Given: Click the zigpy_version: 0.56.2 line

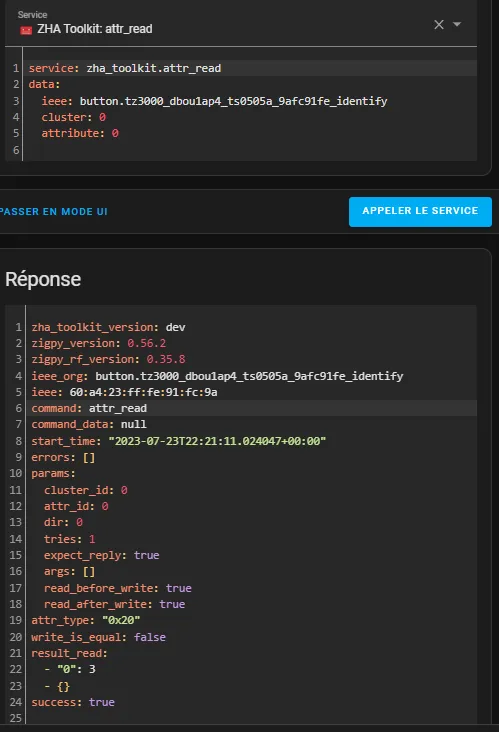Looking at the screenshot, I should point(98,343).
